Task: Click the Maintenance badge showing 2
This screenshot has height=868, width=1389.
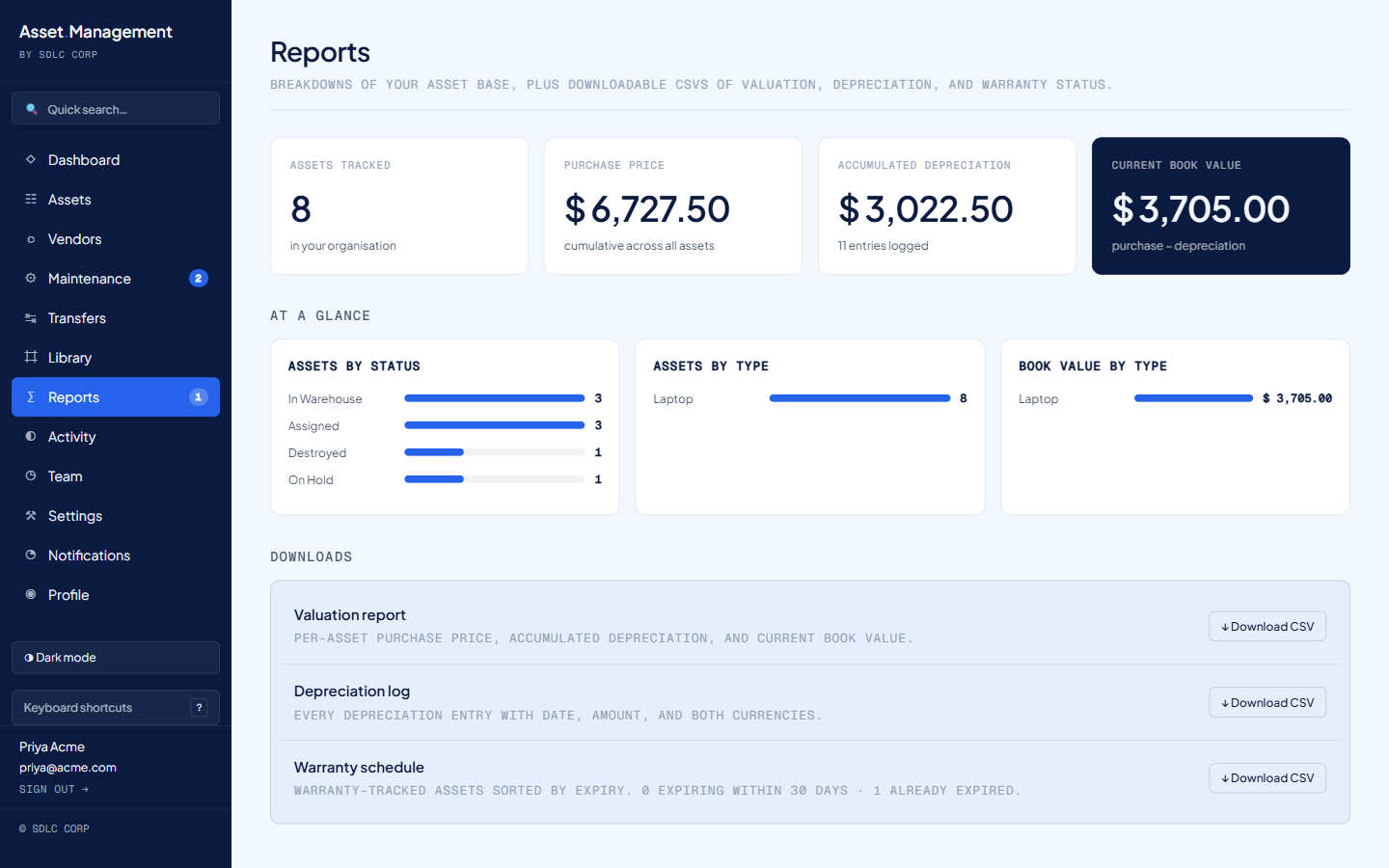Action: [199, 278]
